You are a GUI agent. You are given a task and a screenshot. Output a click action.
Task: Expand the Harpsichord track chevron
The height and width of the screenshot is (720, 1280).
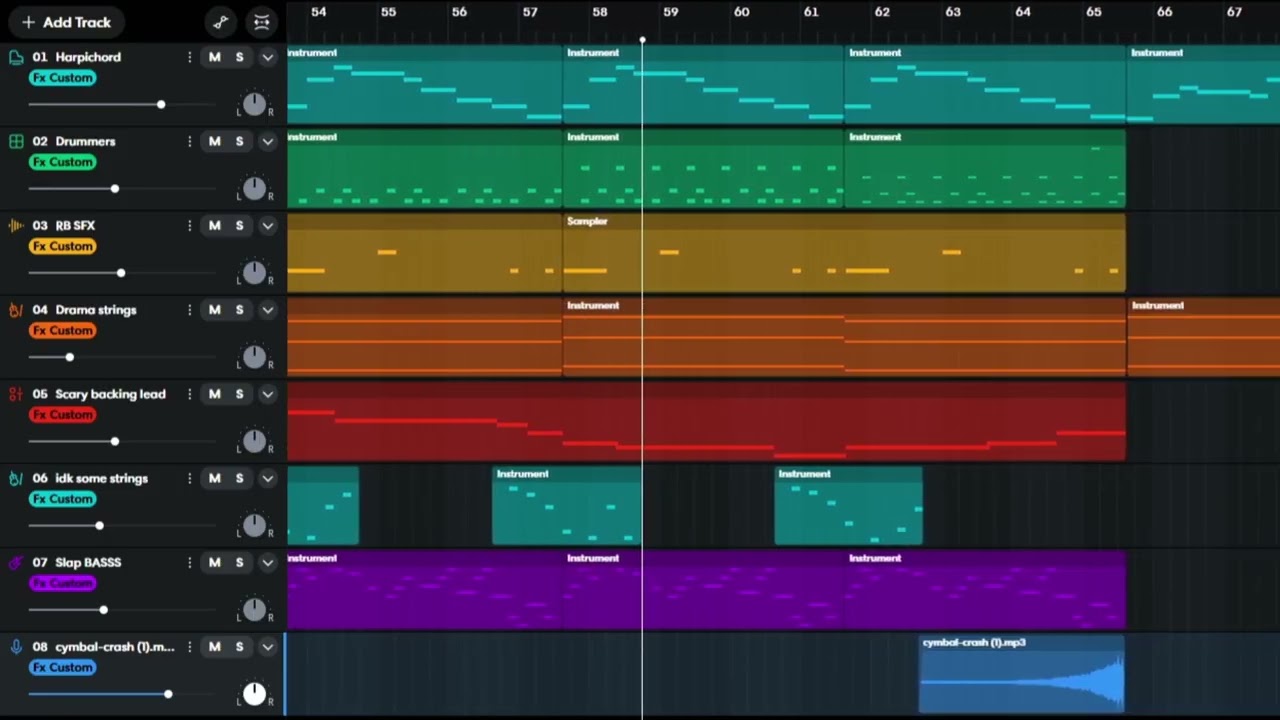pyautogui.click(x=267, y=57)
